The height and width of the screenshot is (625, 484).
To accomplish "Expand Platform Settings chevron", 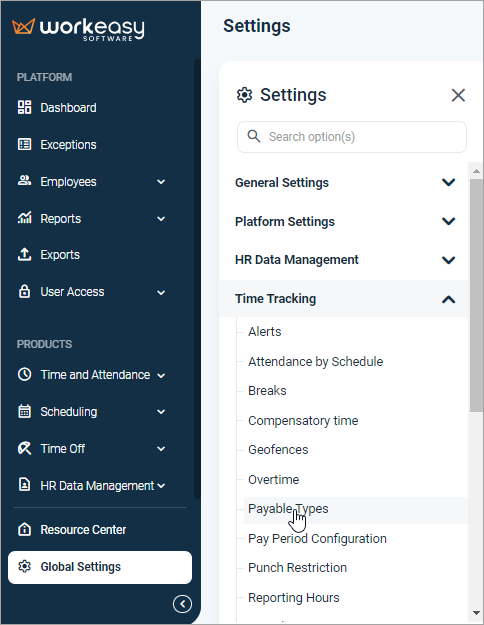I will (x=449, y=221).
